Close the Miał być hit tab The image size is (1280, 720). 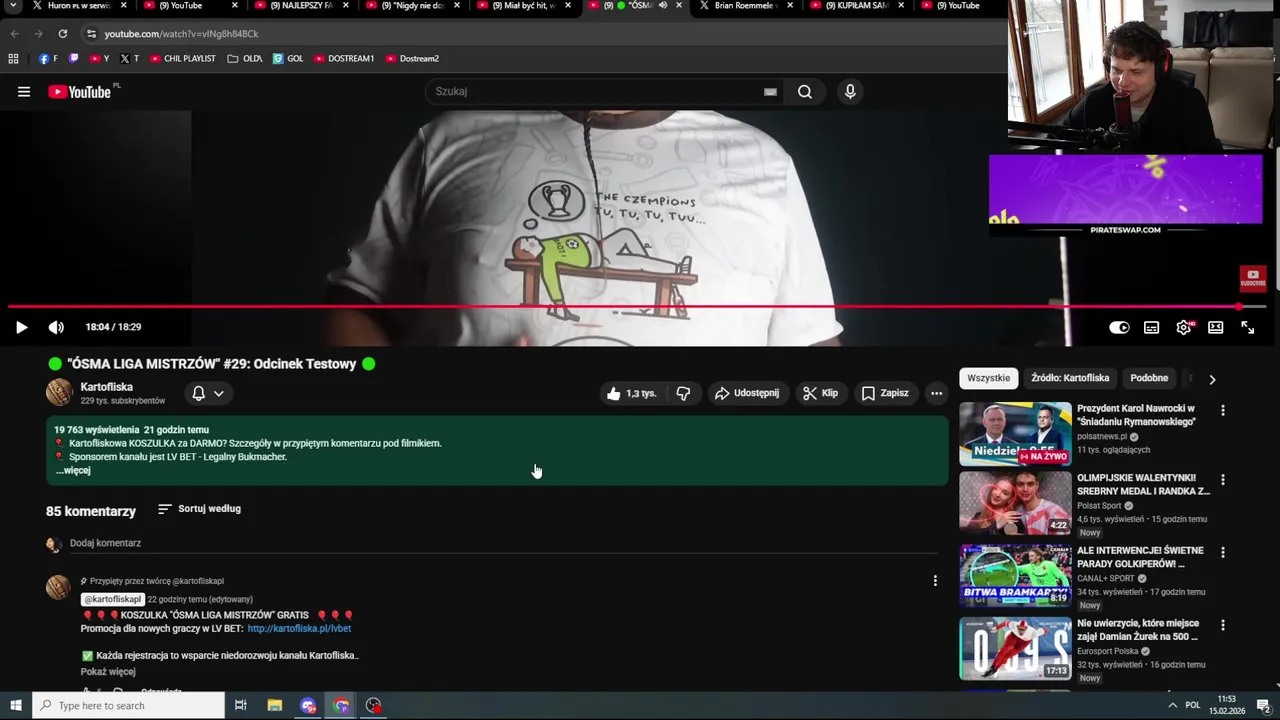[568, 6]
